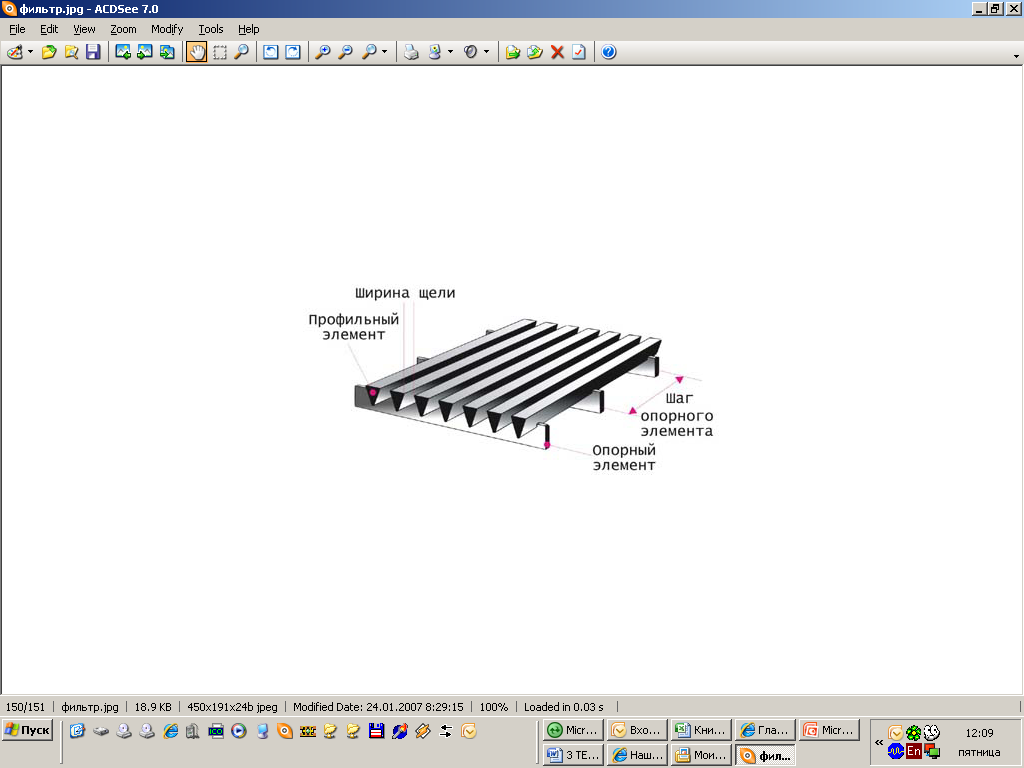The width and height of the screenshot is (1024, 768).
Task: Click the Save disk icon
Action: [x=93, y=52]
